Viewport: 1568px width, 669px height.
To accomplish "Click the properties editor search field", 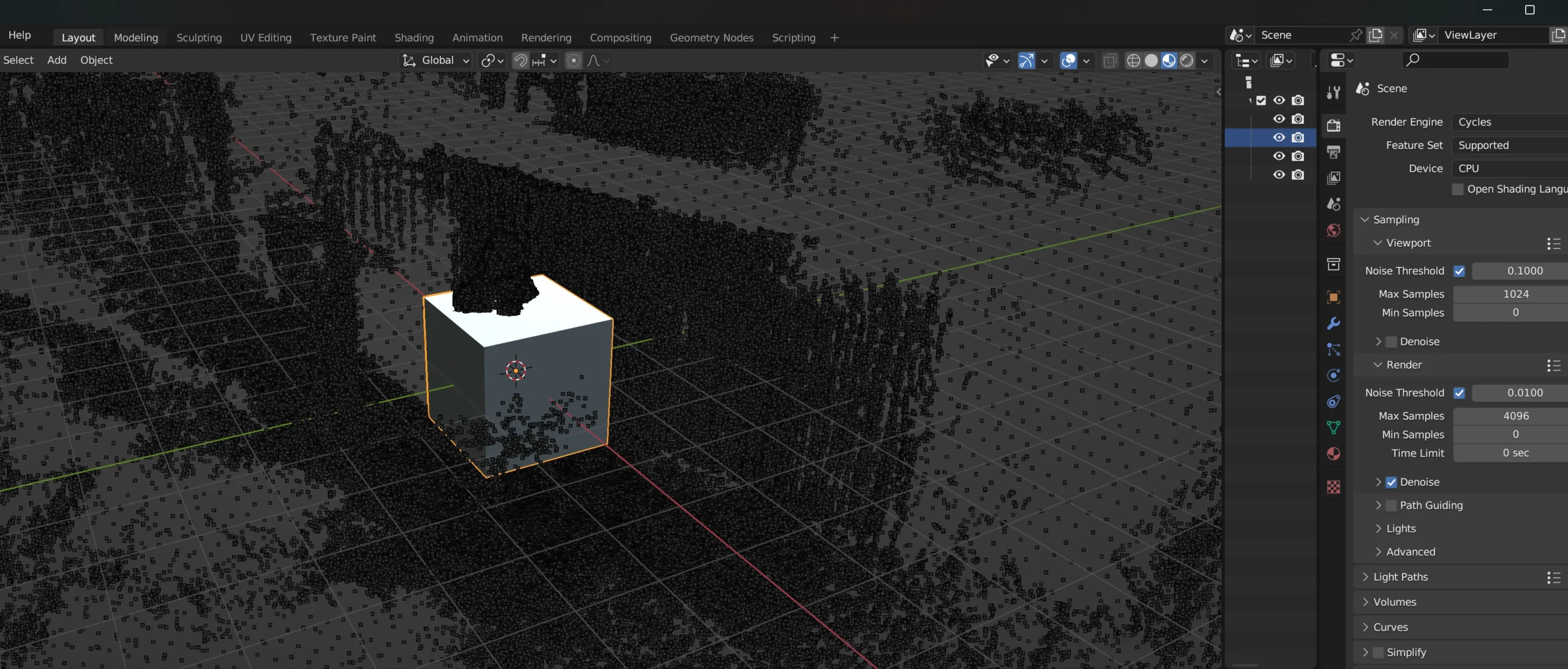I will click(x=1455, y=60).
